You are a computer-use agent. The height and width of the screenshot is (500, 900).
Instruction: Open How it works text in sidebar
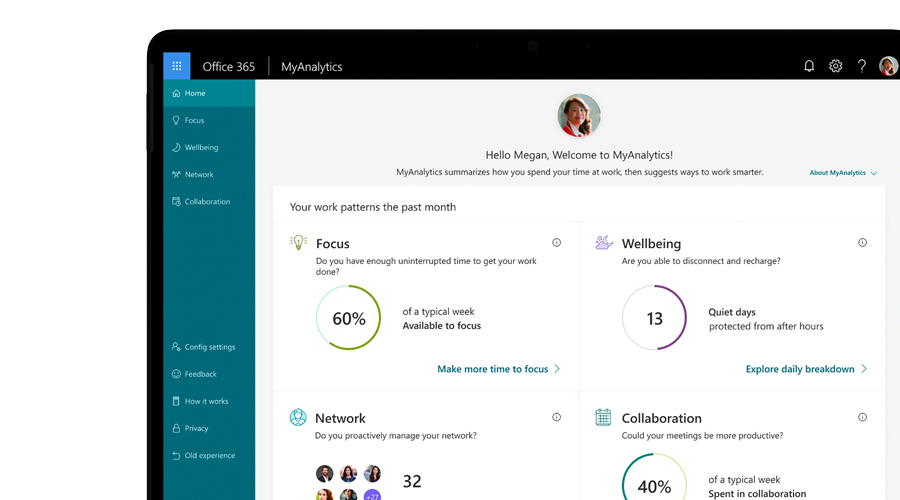click(x=206, y=401)
